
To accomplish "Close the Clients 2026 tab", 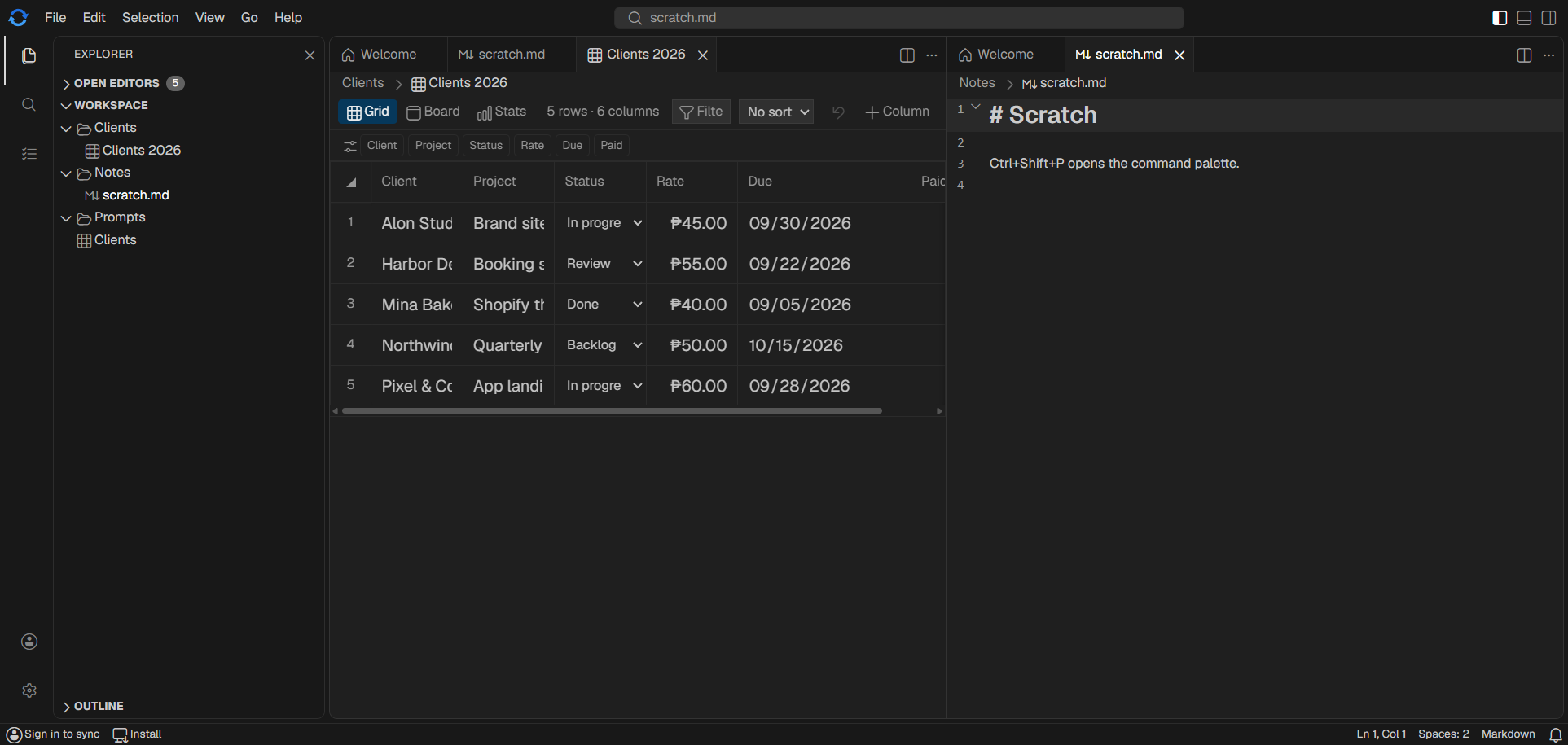I will tap(703, 55).
